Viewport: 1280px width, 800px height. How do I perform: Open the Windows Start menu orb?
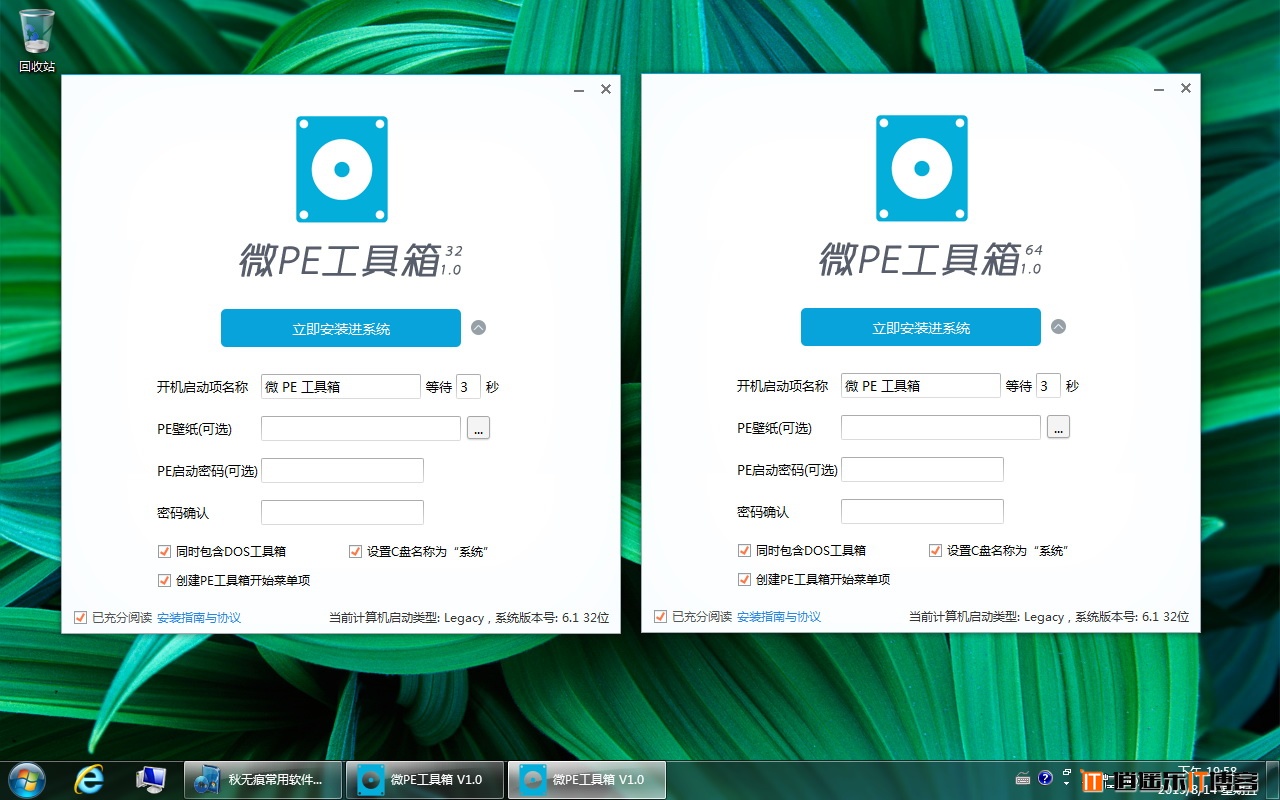[25, 780]
